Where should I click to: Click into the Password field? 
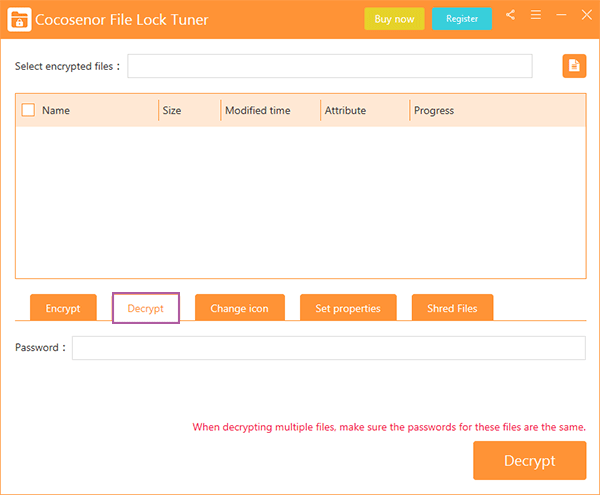[329, 348]
